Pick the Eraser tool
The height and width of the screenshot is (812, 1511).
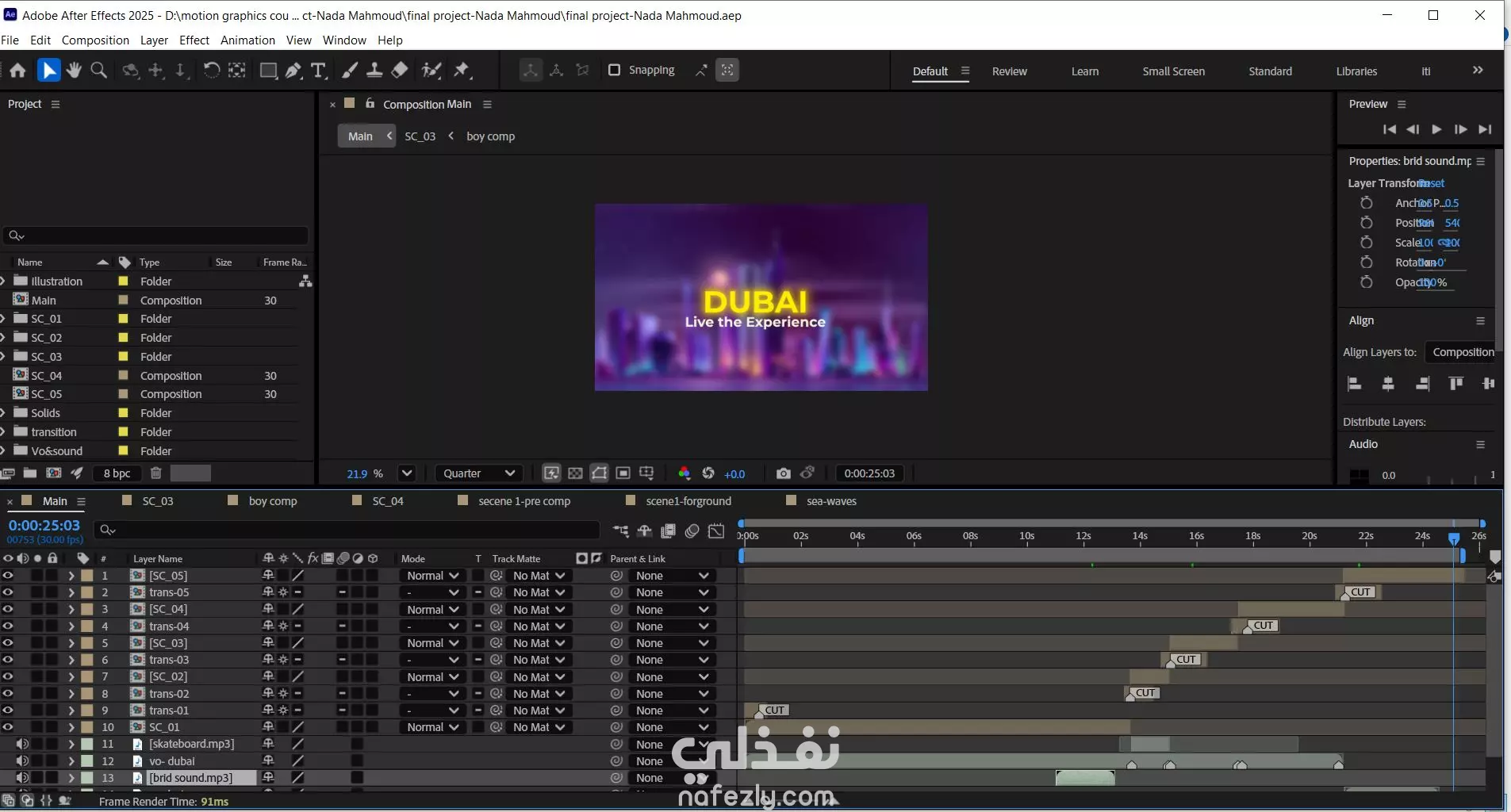pyautogui.click(x=400, y=71)
